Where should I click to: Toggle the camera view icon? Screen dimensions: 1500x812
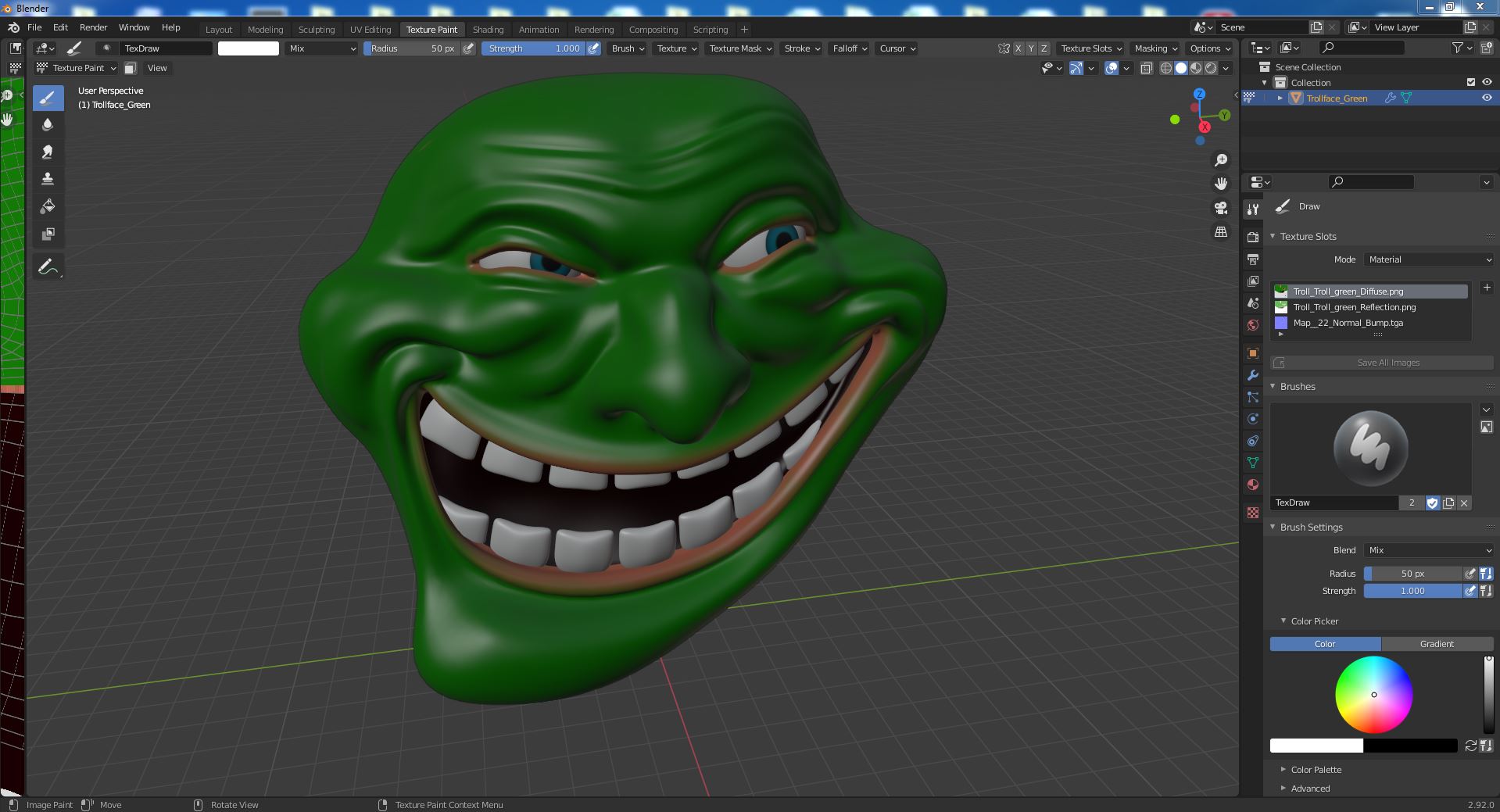(x=1221, y=208)
